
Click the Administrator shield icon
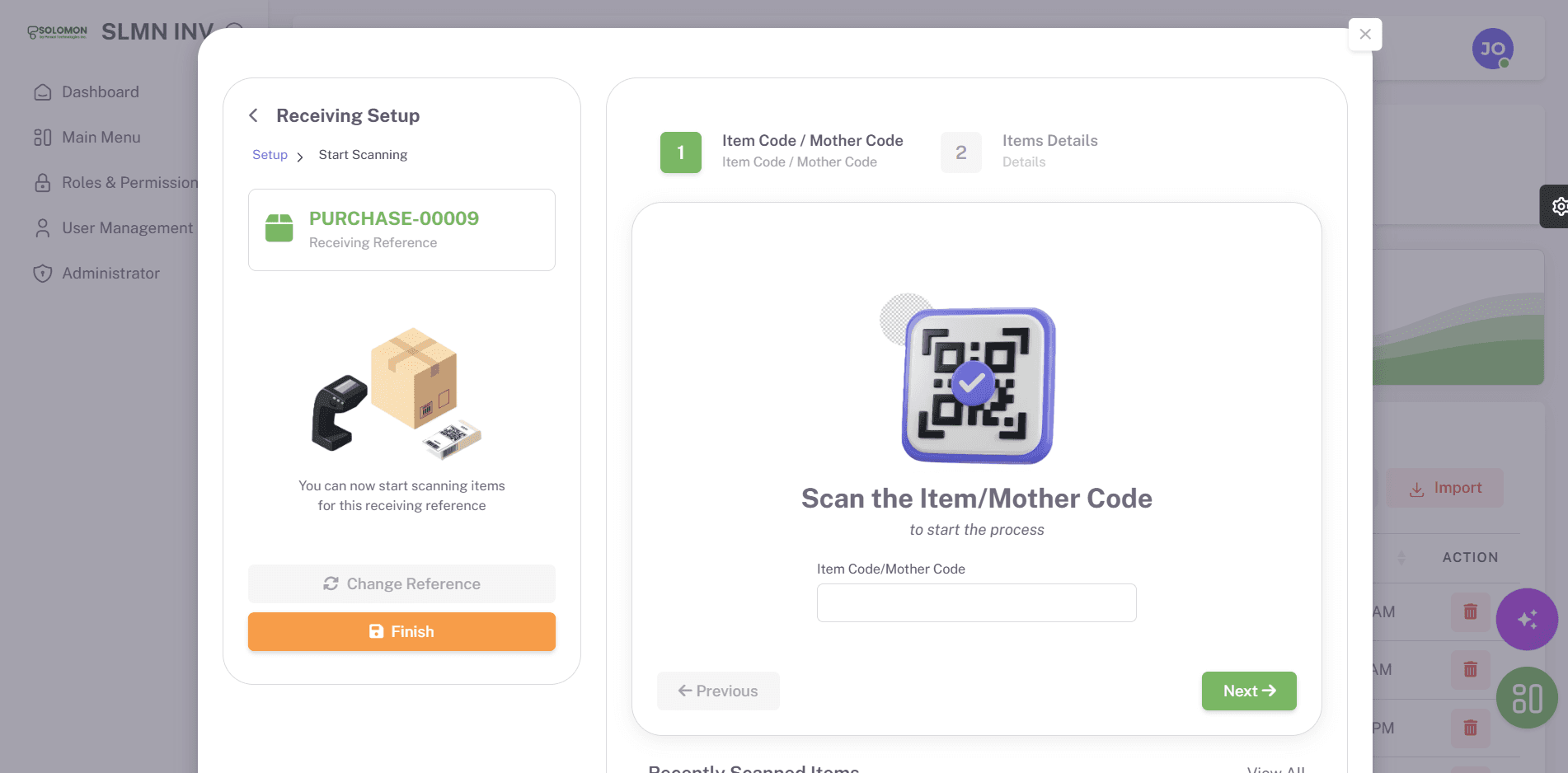43,274
